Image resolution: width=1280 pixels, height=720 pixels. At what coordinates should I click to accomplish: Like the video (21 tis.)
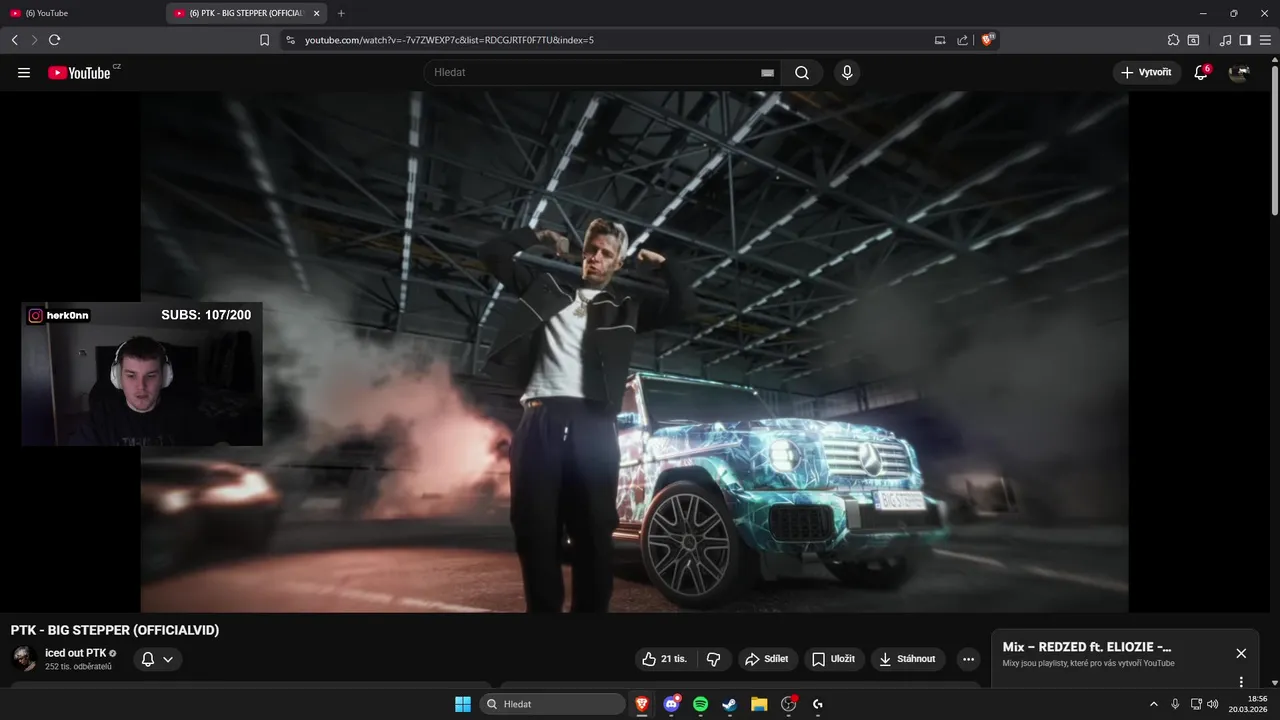point(664,659)
